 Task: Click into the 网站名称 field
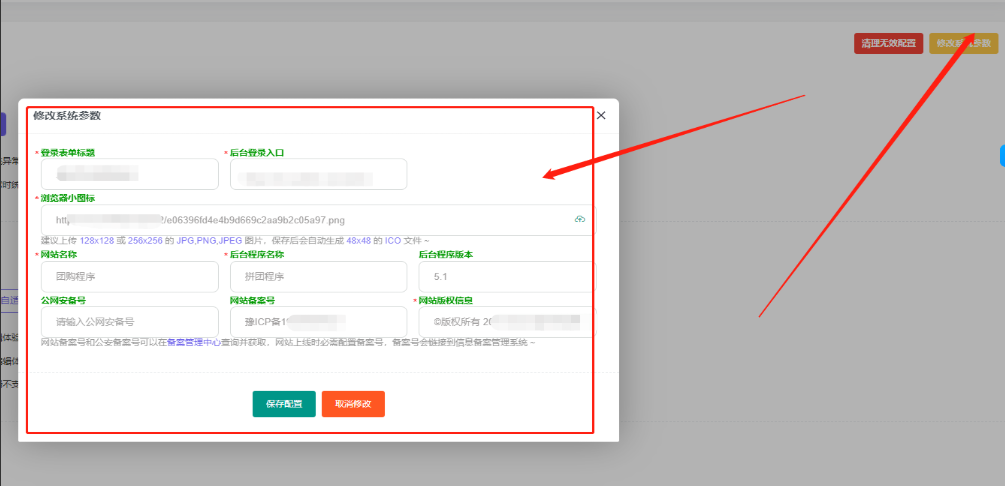(x=129, y=277)
